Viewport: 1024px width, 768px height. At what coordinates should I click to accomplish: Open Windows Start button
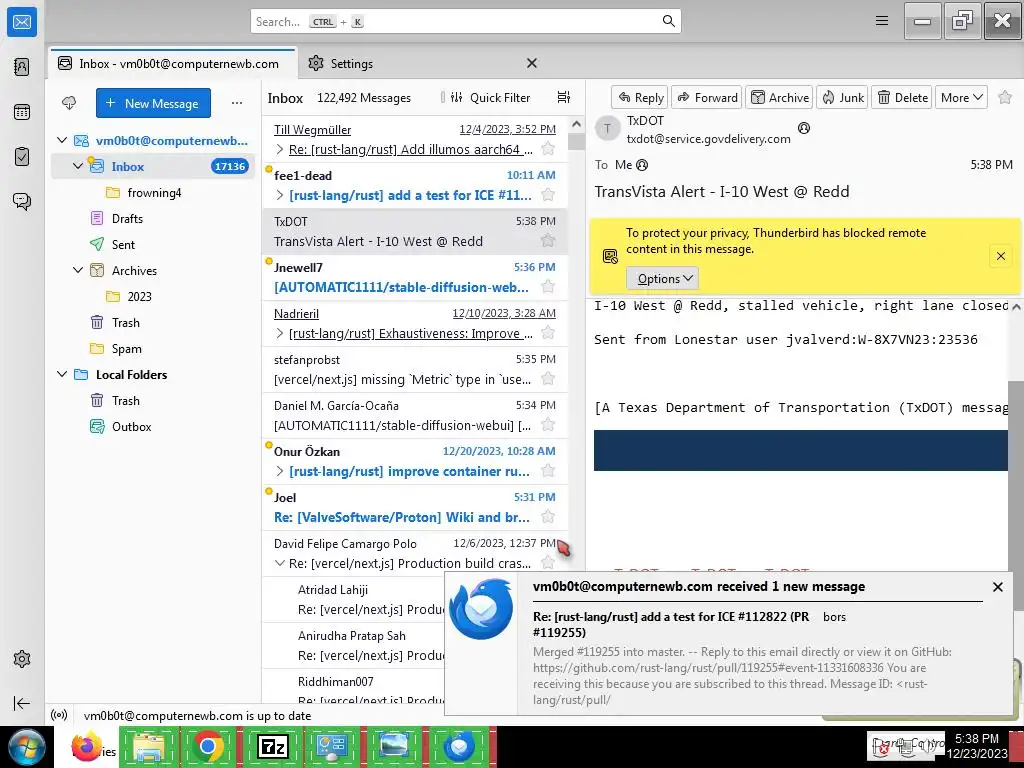pos(26,747)
